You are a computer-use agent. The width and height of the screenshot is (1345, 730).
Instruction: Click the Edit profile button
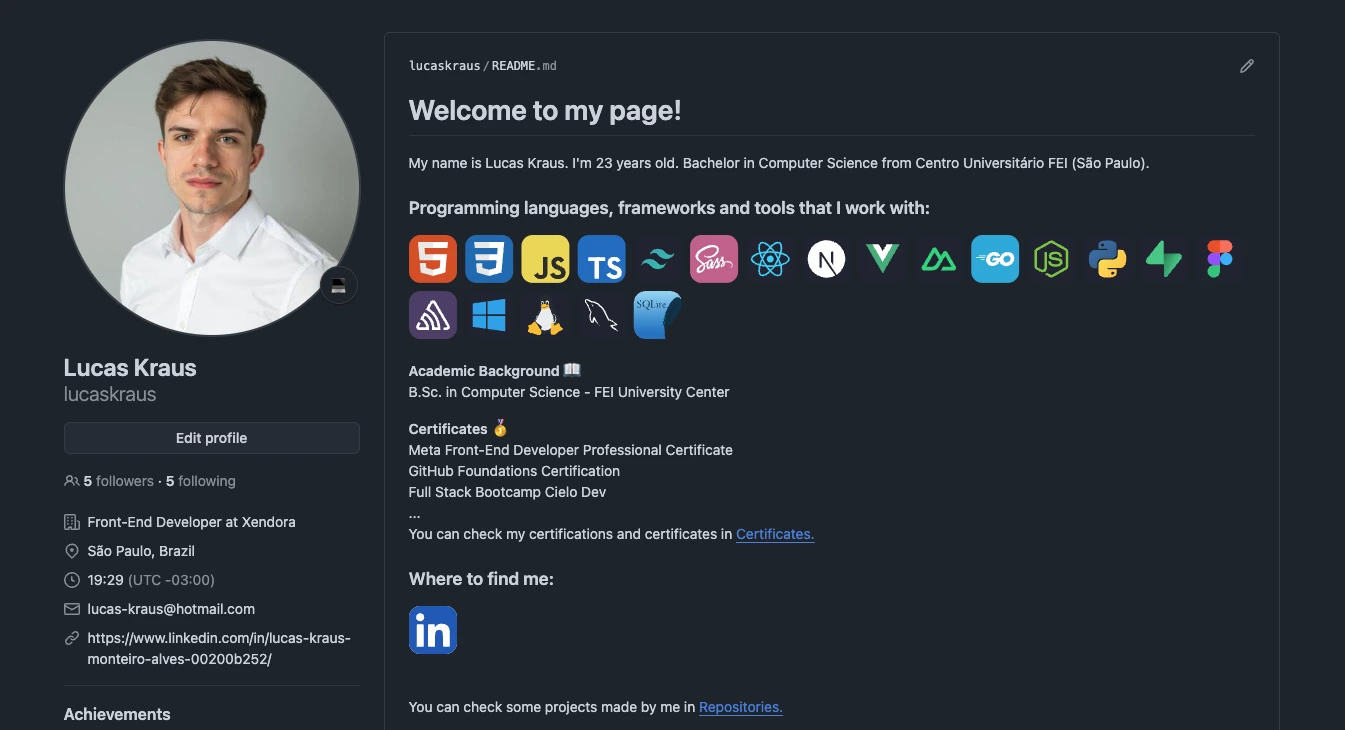tap(211, 437)
